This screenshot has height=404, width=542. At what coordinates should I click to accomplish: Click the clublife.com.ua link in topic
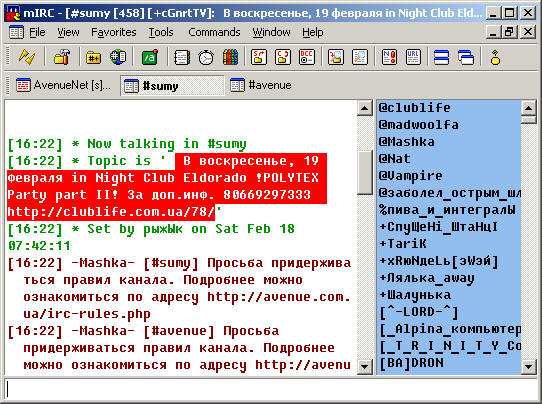111,212
